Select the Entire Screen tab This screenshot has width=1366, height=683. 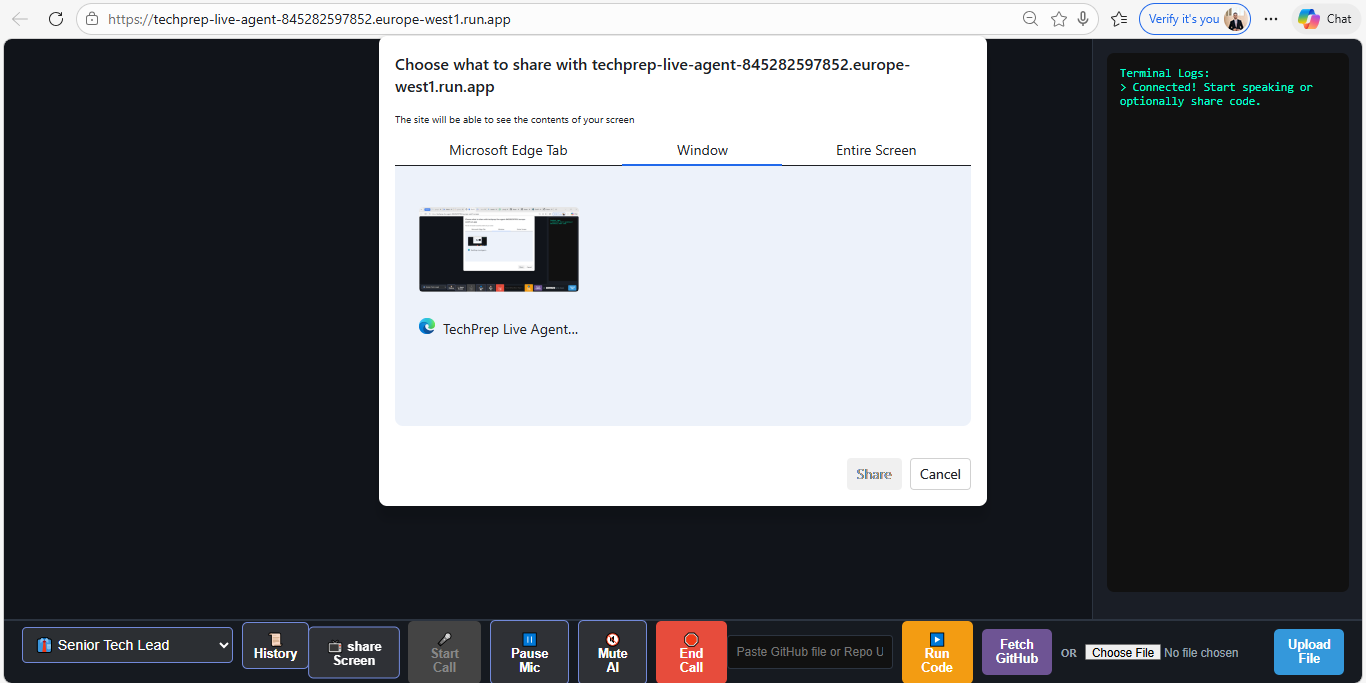(876, 150)
